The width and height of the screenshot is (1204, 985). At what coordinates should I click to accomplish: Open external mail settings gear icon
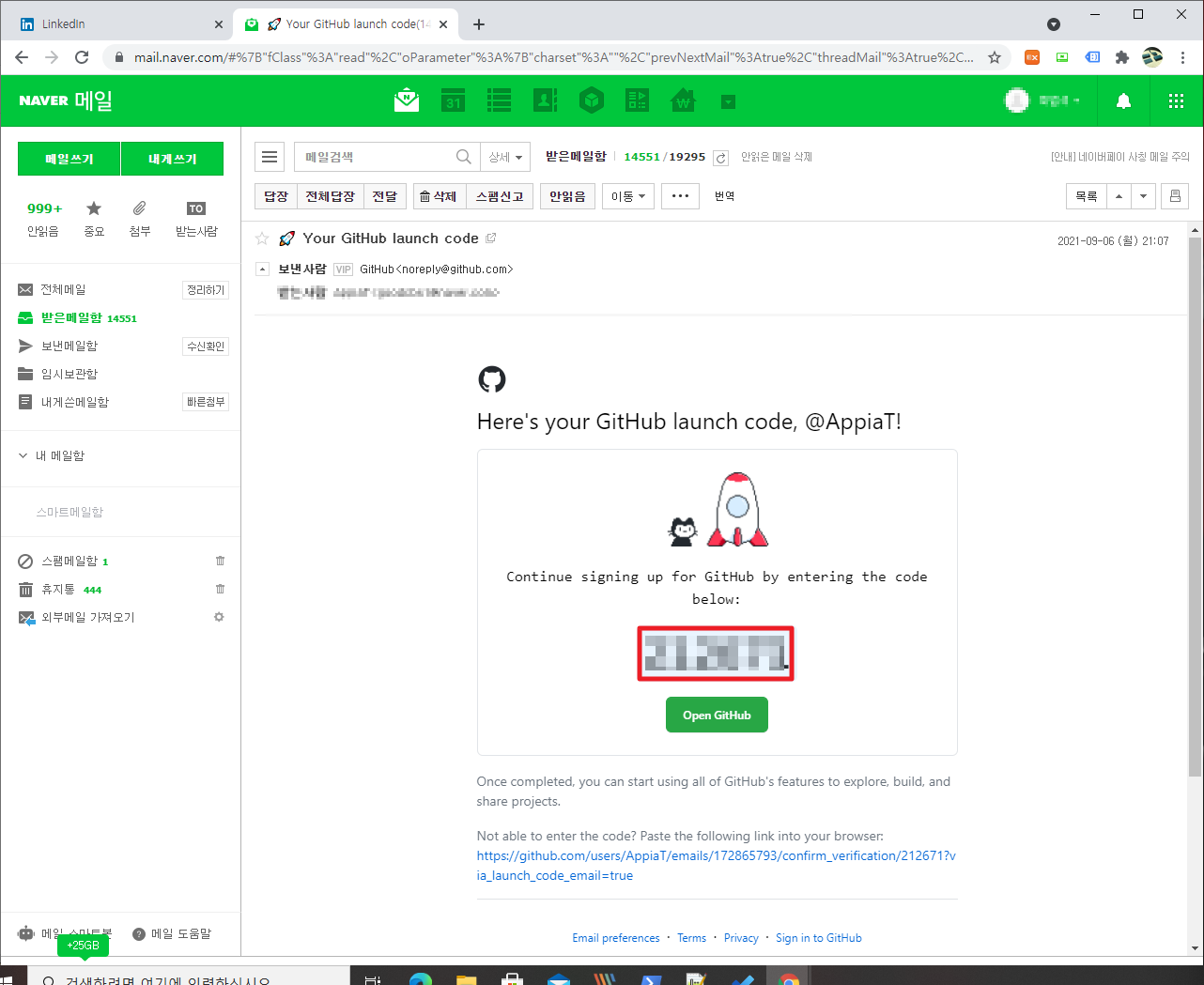click(219, 617)
